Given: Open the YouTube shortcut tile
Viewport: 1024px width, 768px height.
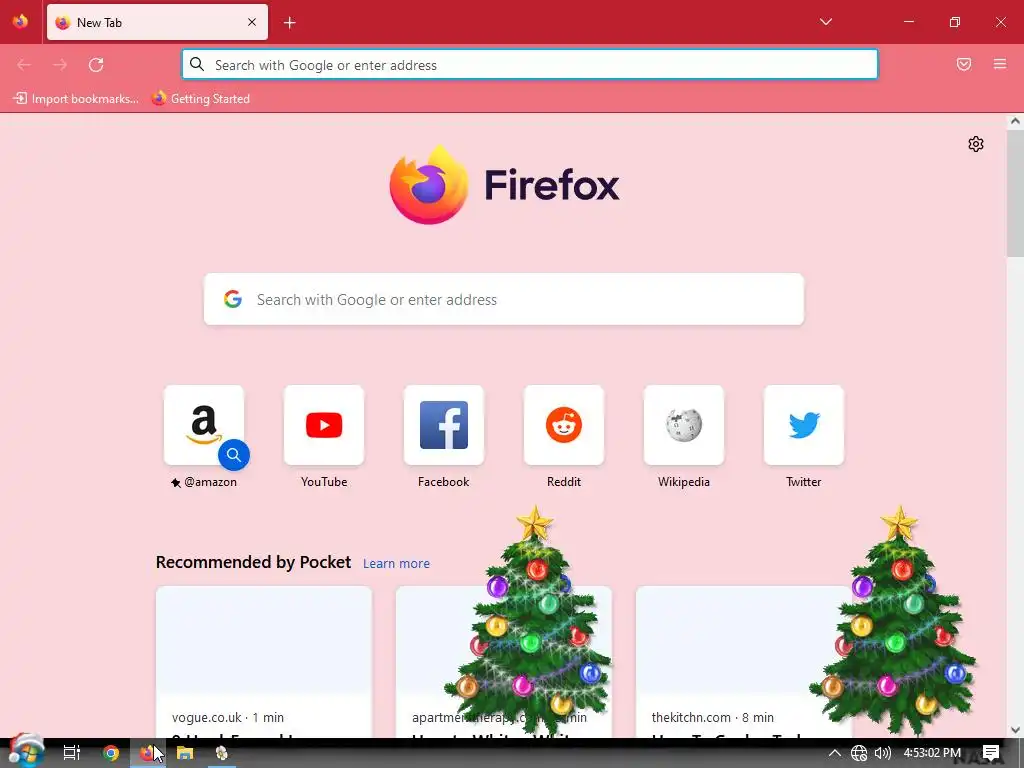Looking at the screenshot, I should (x=324, y=425).
